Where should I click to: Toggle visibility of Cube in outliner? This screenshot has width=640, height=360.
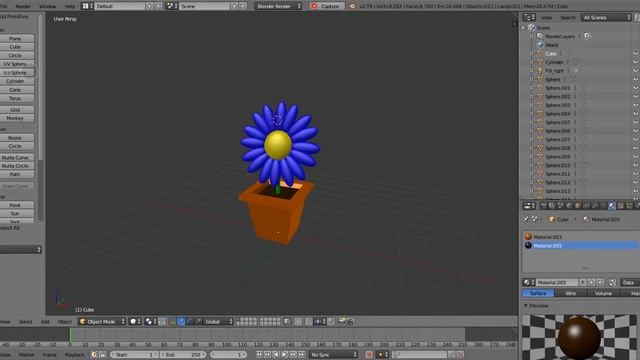point(636,53)
